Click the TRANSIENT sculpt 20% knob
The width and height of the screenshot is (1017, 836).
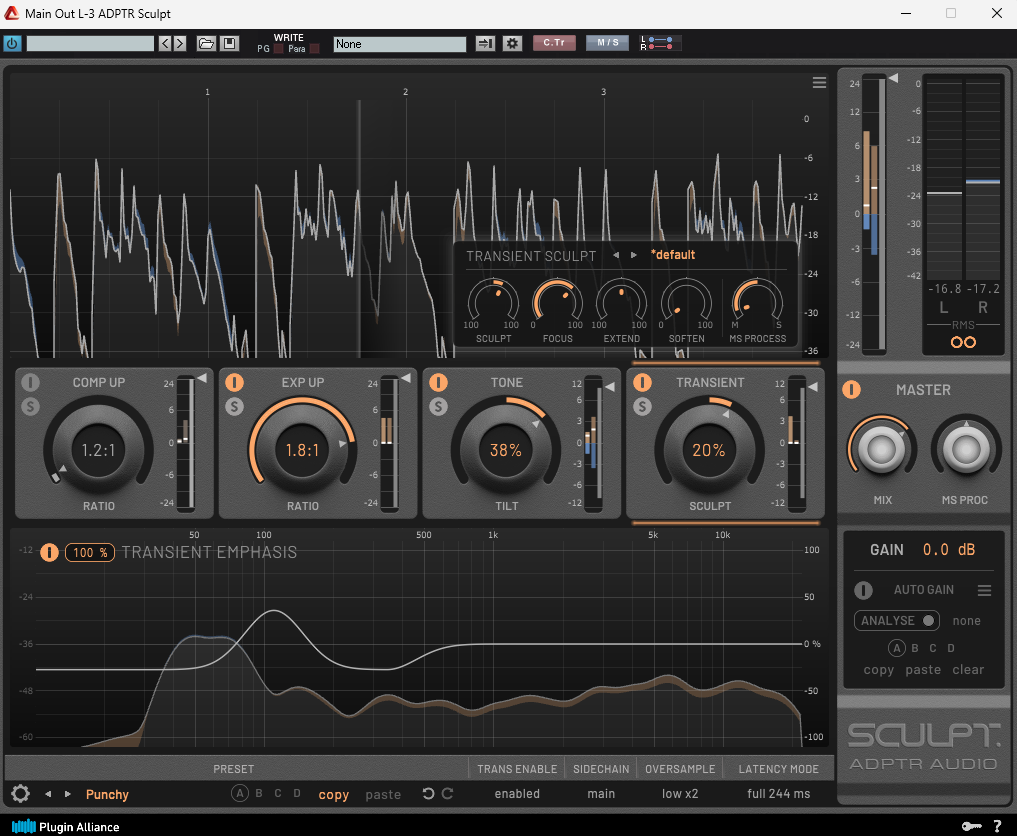(710, 449)
